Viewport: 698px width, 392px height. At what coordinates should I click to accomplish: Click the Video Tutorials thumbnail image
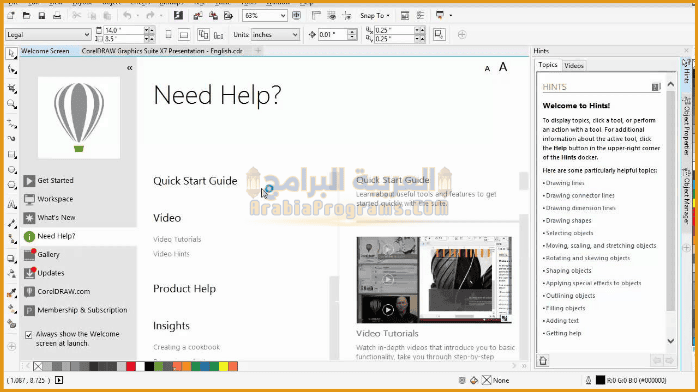(x=434, y=279)
